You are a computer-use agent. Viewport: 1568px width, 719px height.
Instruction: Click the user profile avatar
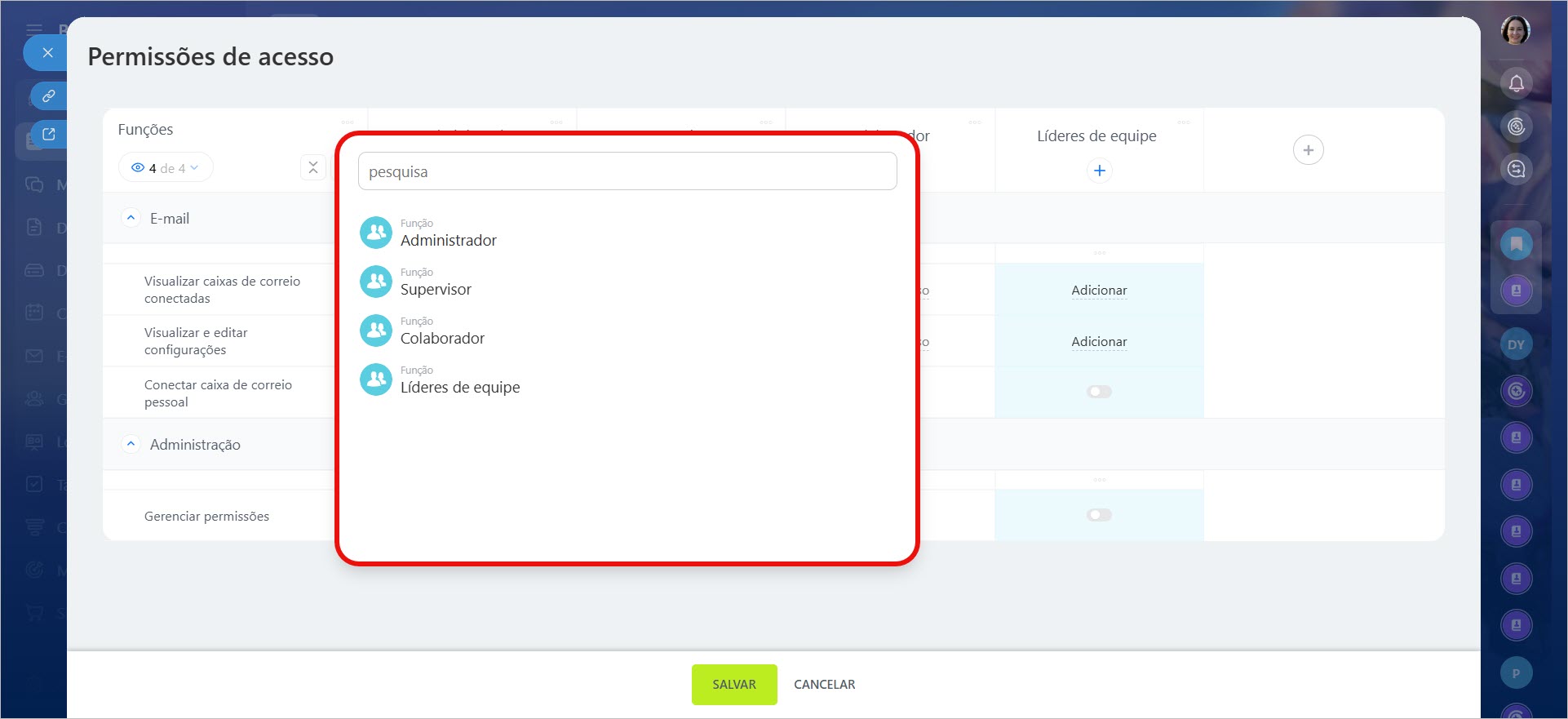click(1515, 31)
